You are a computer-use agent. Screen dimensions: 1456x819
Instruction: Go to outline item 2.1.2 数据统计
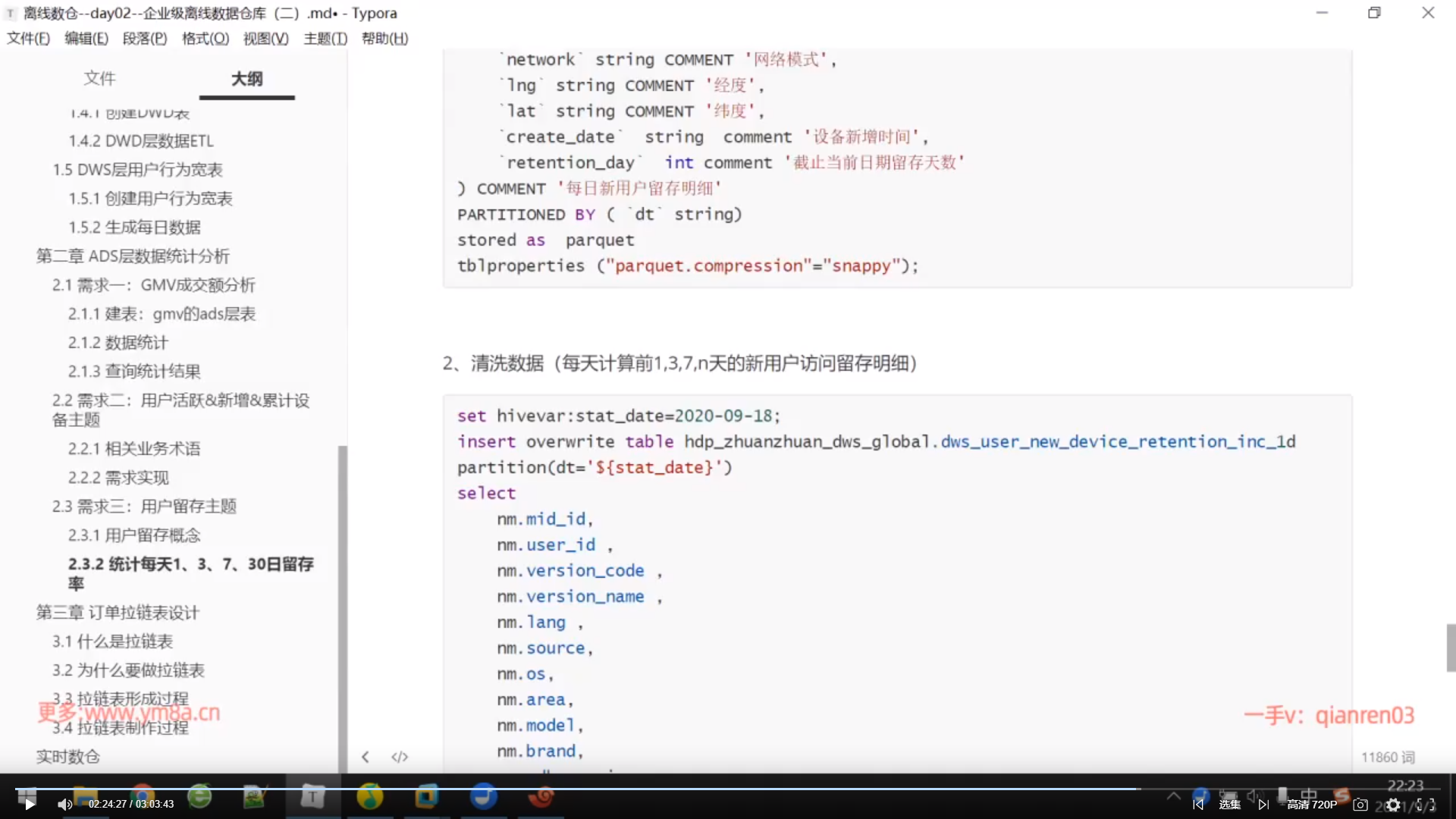118,343
